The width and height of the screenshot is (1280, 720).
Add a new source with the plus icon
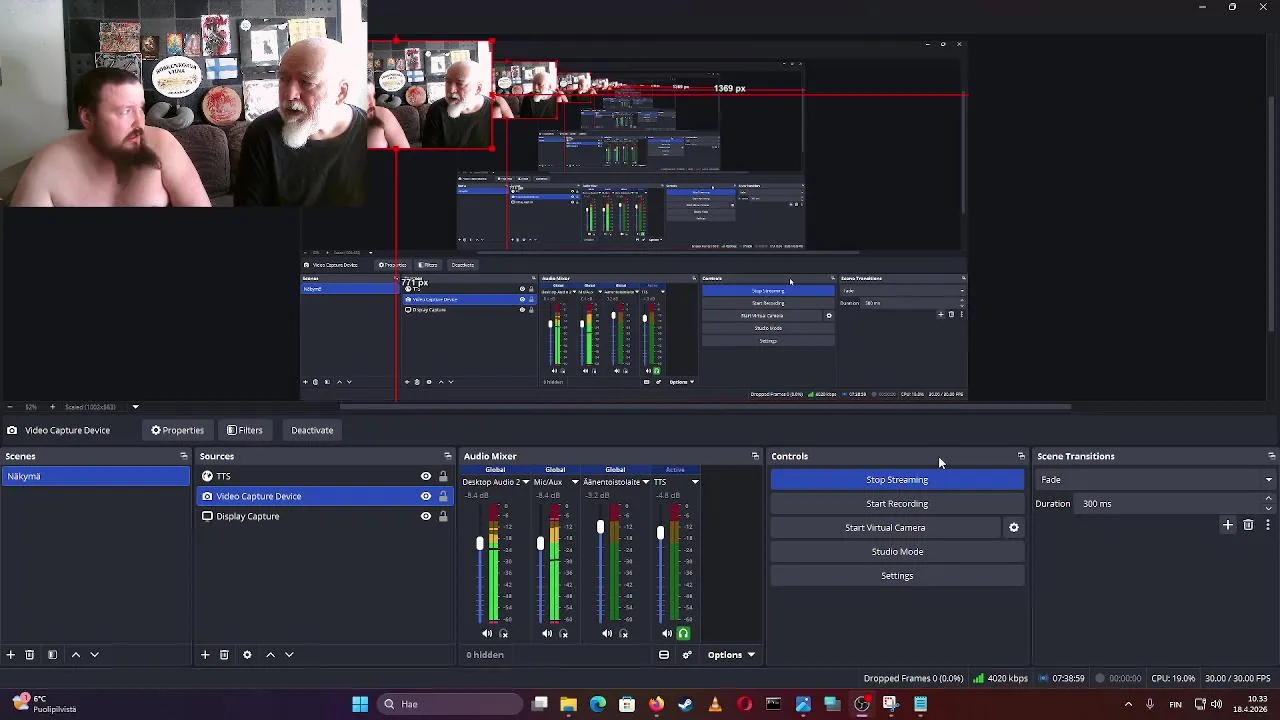[205, 654]
